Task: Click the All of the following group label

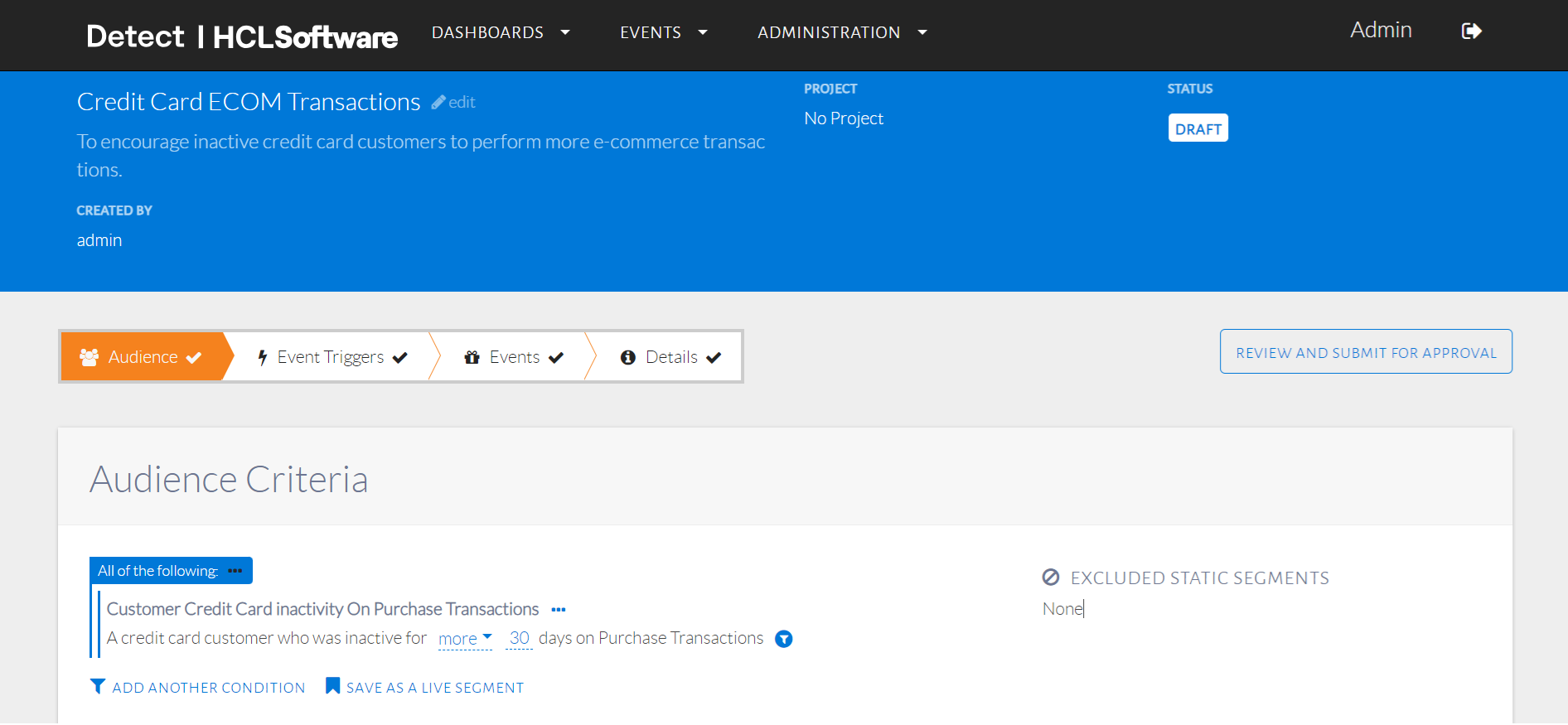Action: (157, 571)
